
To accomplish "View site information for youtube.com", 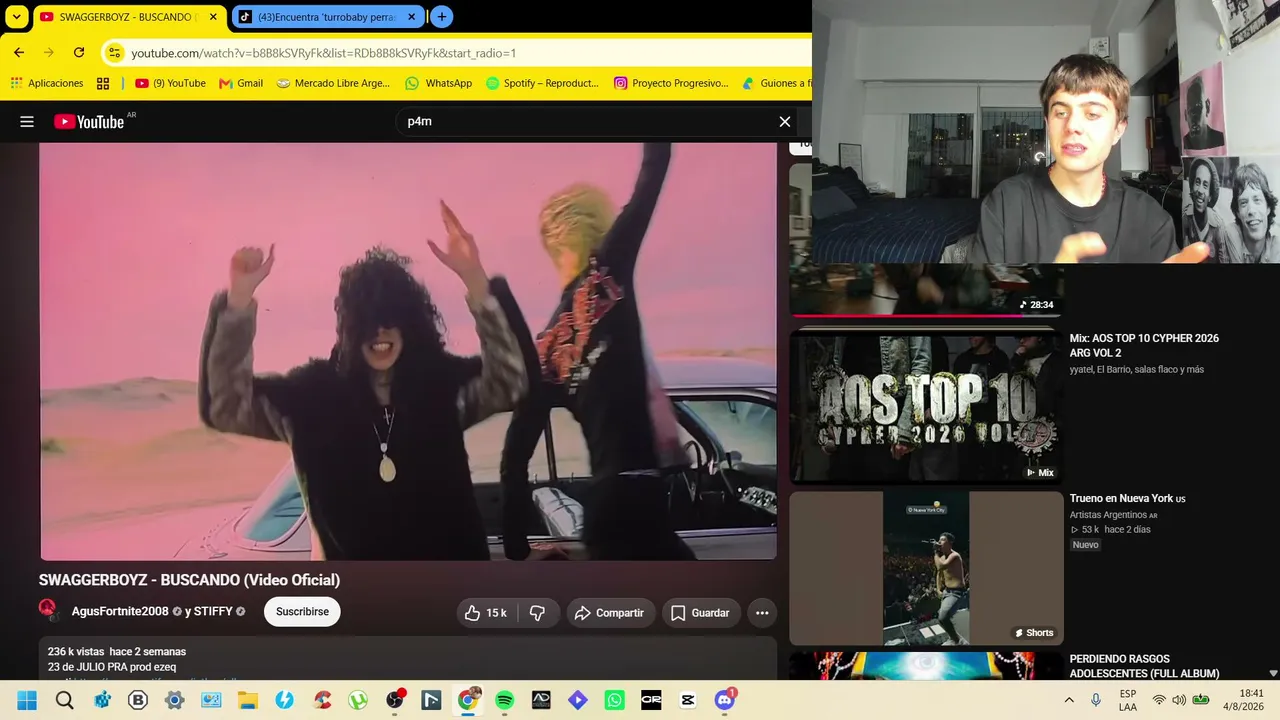I will [x=115, y=53].
